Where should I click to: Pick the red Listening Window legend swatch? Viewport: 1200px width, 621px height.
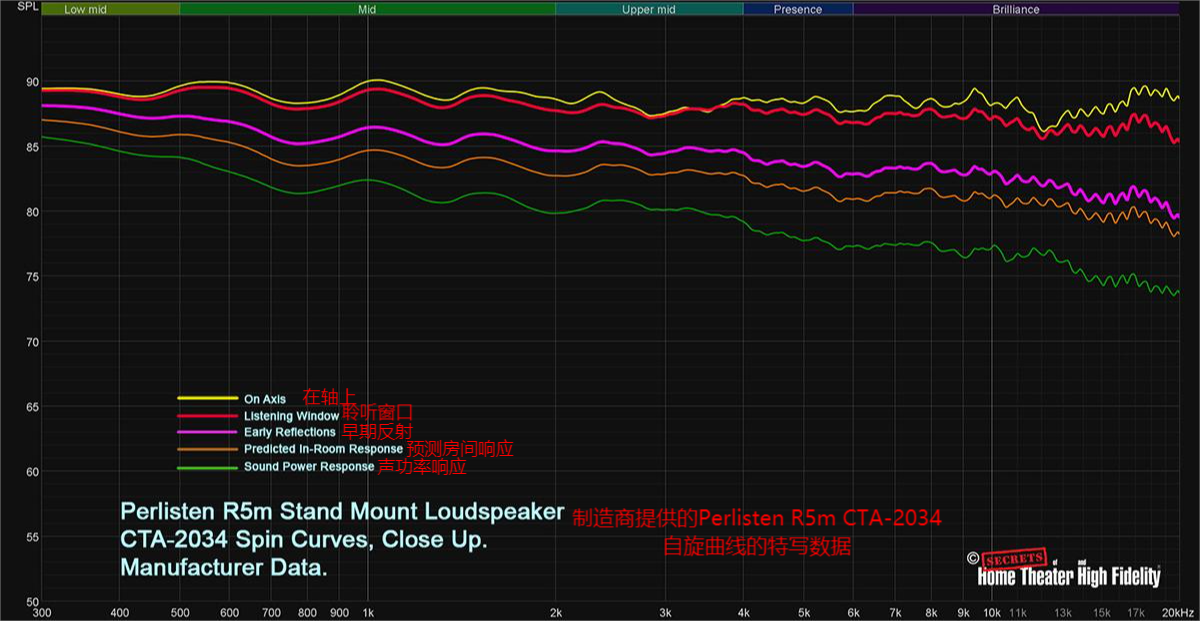207,416
